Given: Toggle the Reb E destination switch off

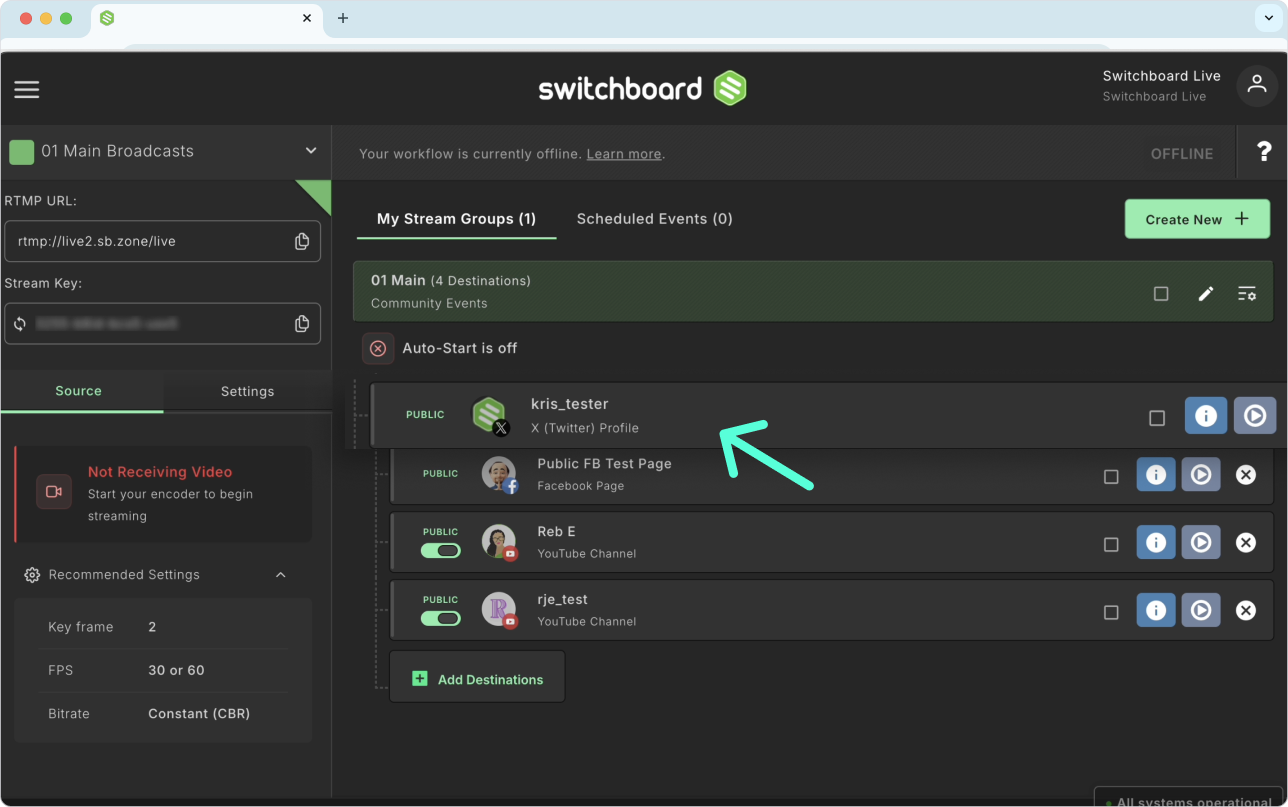Looking at the screenshot, I should click(x=441, y=550).
